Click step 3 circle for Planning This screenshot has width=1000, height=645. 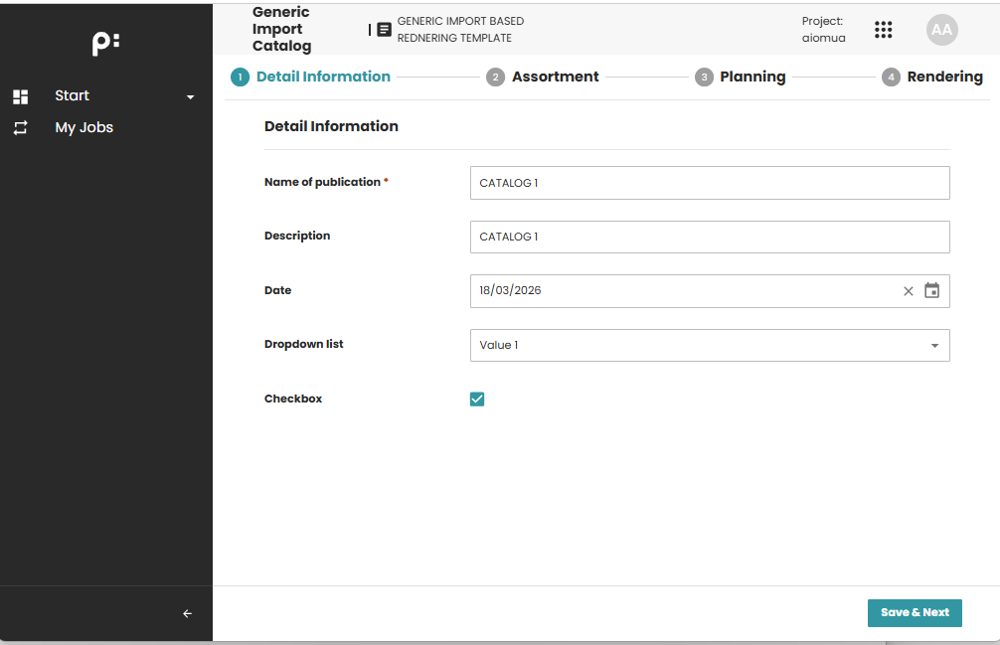pos(704,77)
